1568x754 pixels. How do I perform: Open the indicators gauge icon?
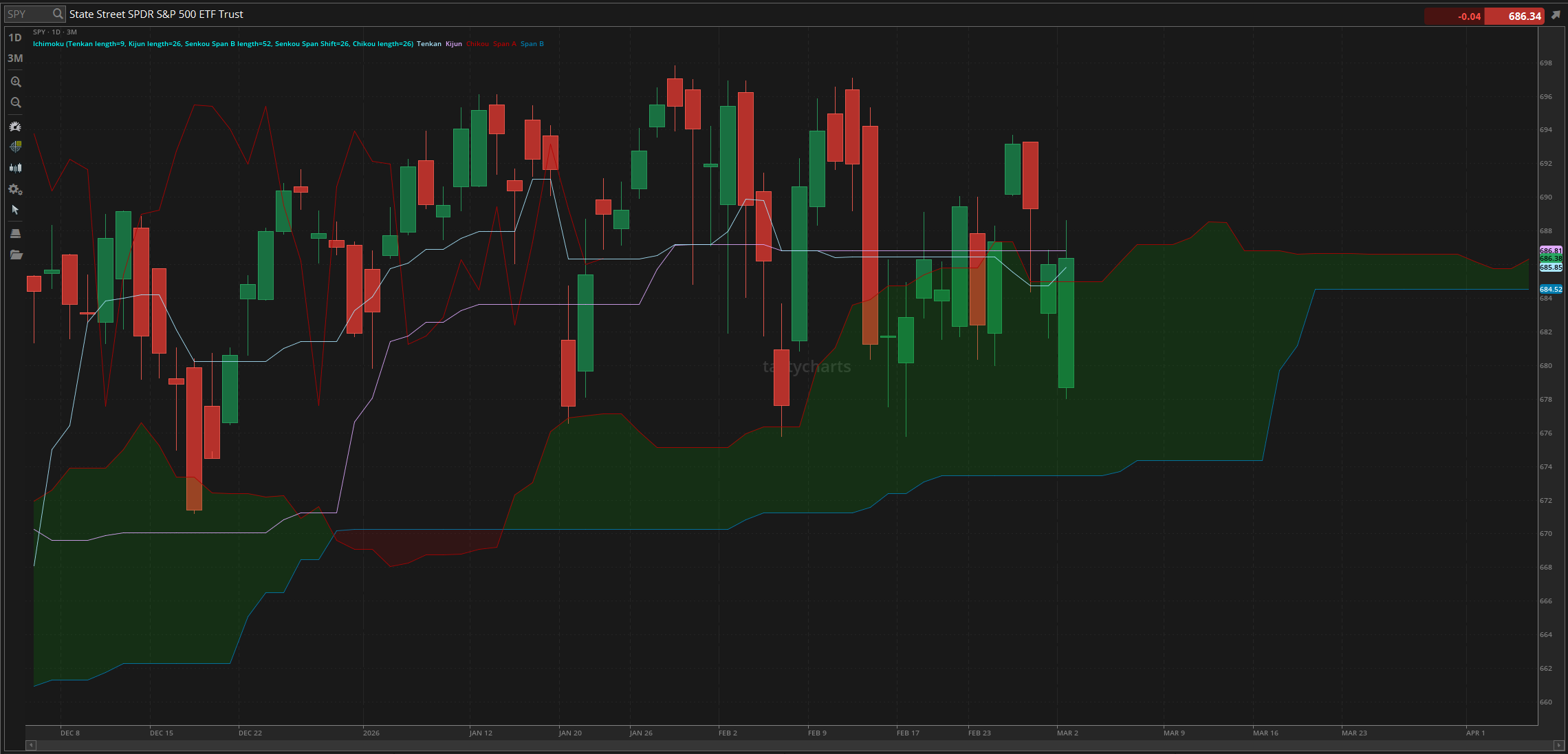coord(15,127)
